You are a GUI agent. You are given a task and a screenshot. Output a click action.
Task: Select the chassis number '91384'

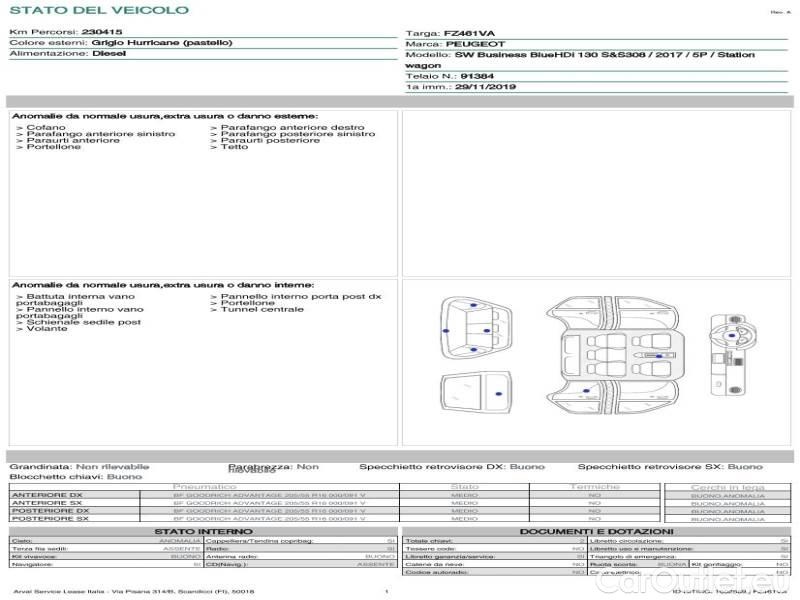pos(477,76)
